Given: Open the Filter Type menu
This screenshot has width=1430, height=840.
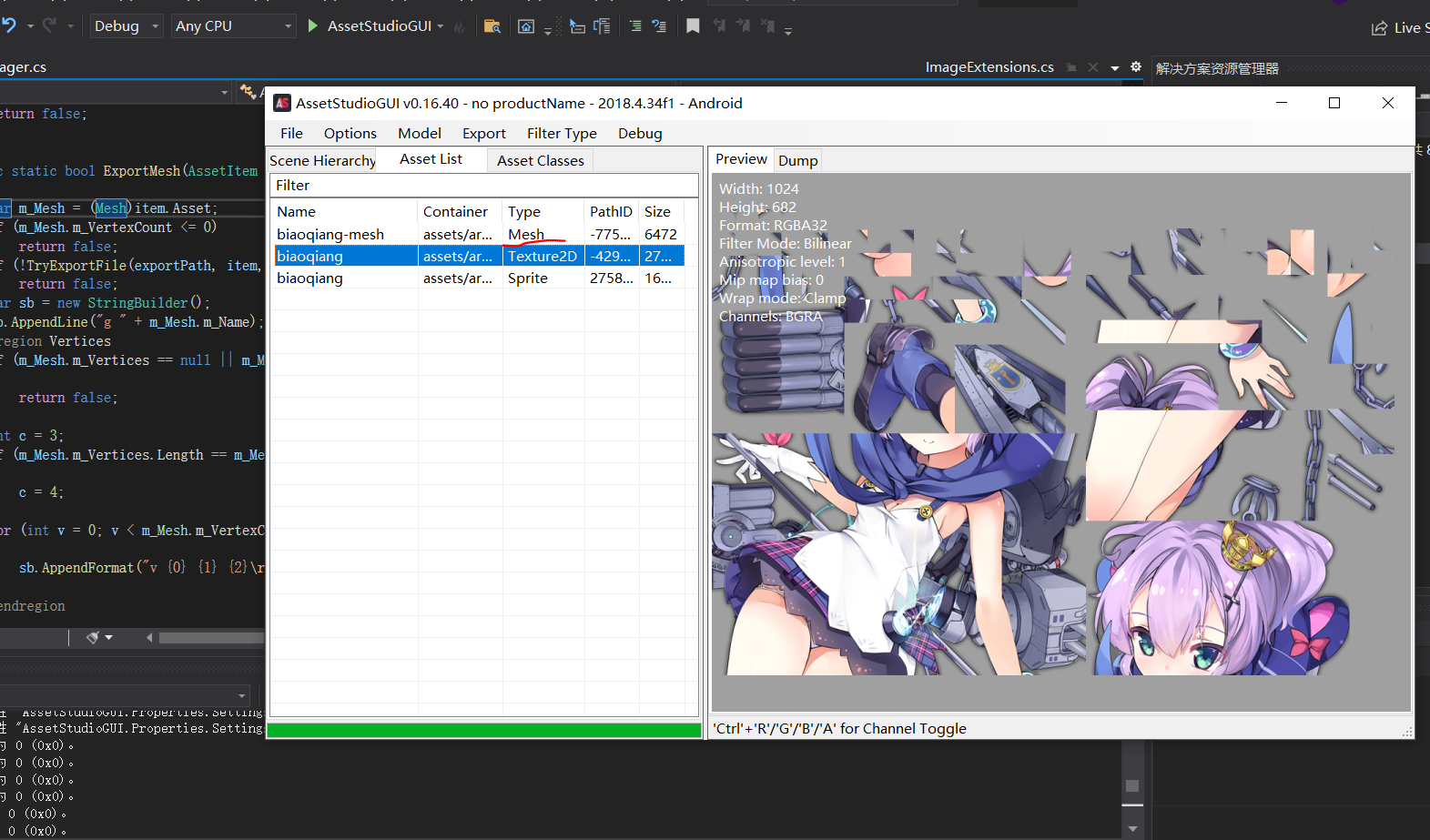Looking at the screenshot, I should point(562,134).
